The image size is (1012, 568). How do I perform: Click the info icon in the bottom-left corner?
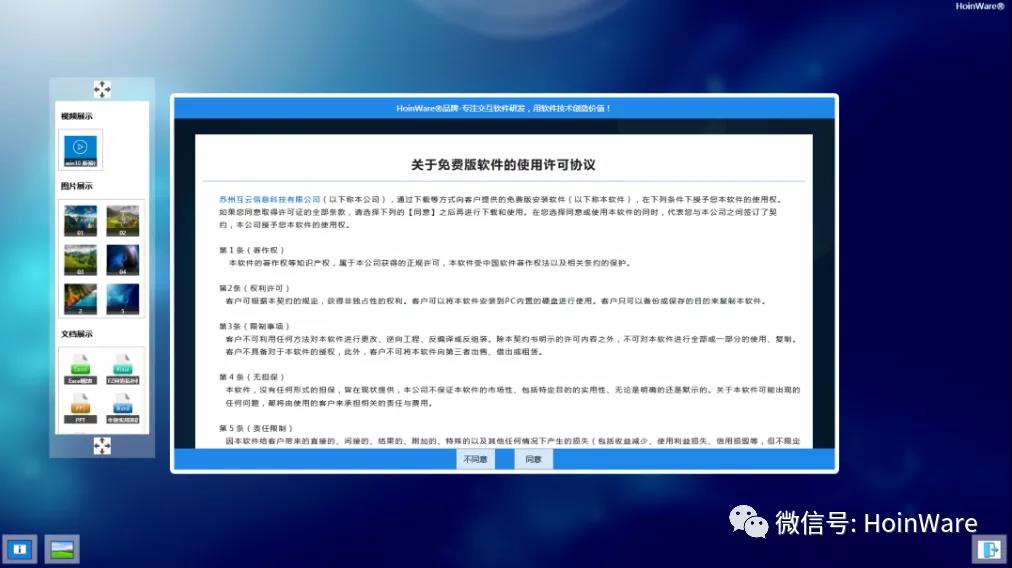pos(19,549)
